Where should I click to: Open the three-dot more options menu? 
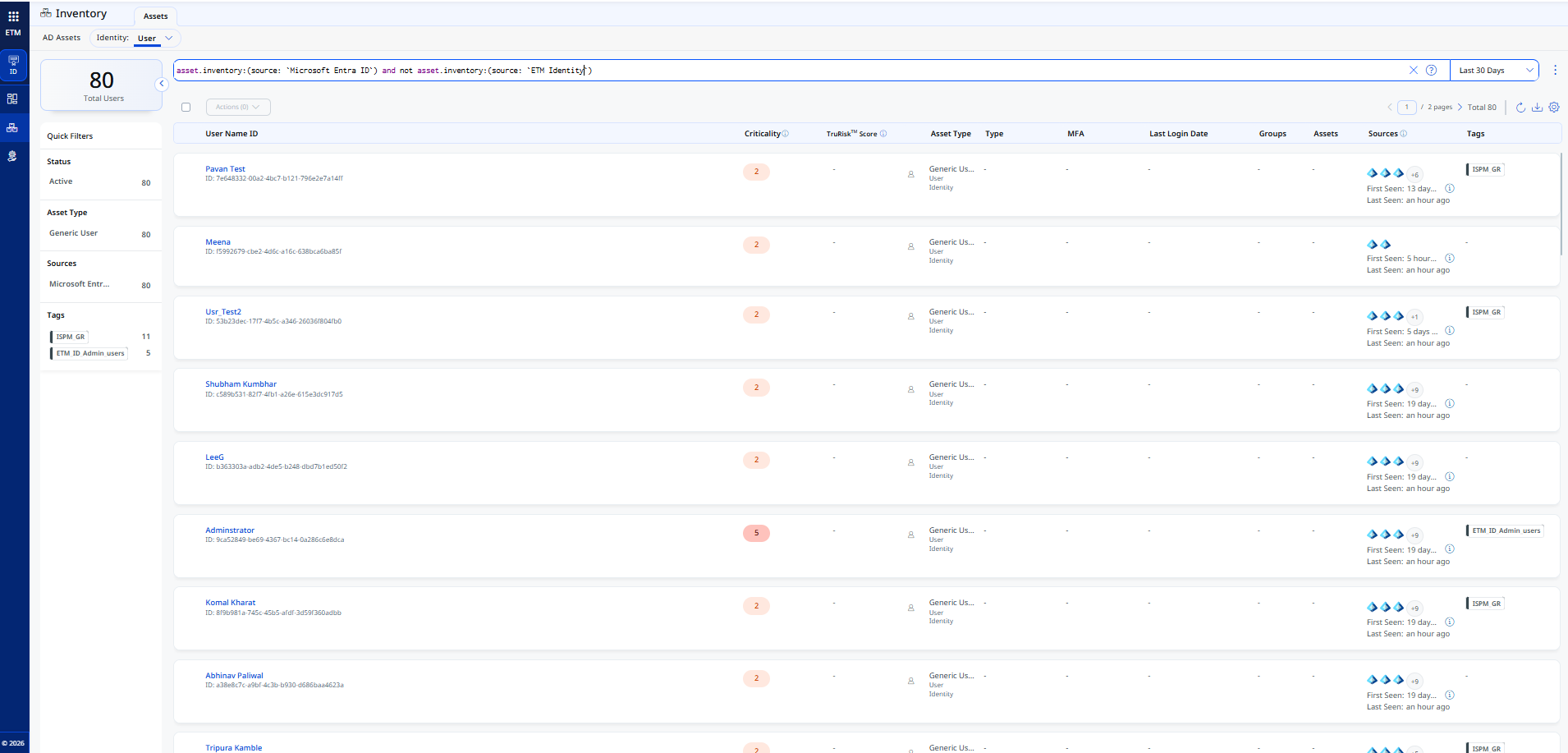[x=1555, y=70]
